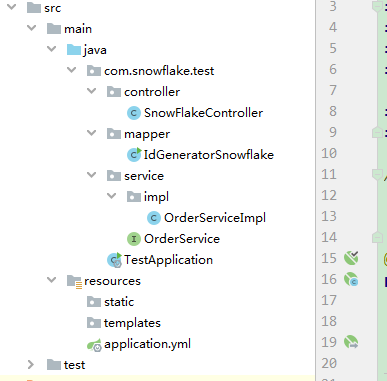Viewport: 387px width, 381px height.
Task: Click the src folder icon
Action: [x=34, y=8]
